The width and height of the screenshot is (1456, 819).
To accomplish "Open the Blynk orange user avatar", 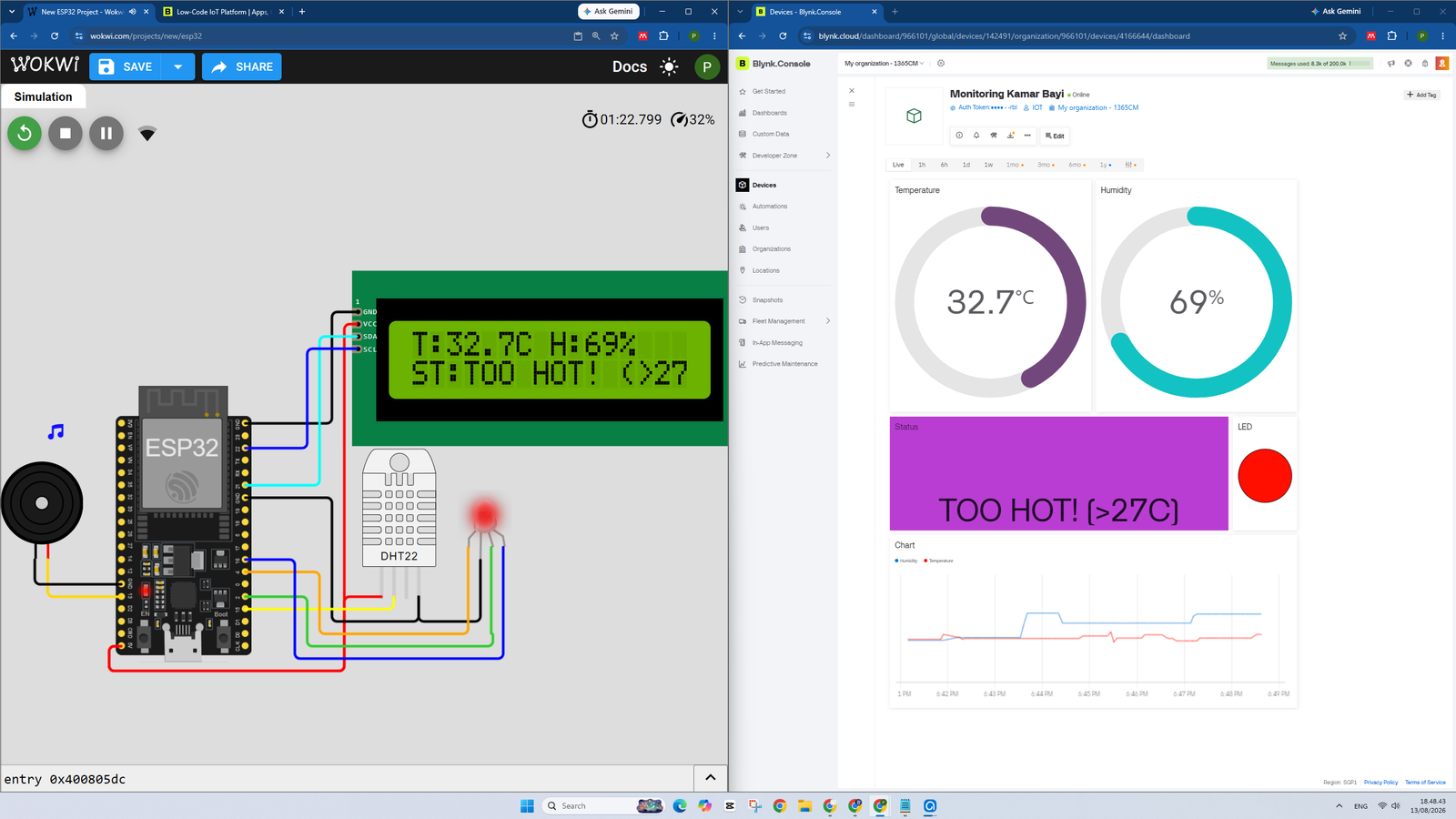I will 1441,63.
